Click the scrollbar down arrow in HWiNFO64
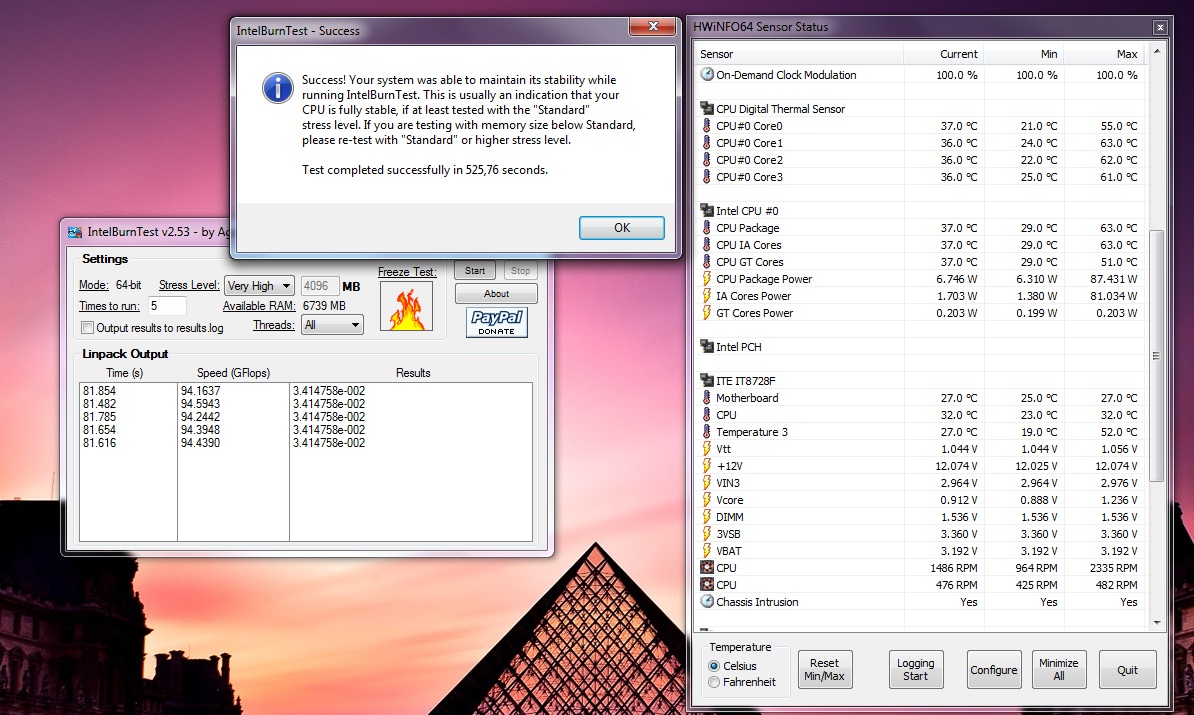The width and height of the screenshot is (1194, 715). (x=1157, y=623)
